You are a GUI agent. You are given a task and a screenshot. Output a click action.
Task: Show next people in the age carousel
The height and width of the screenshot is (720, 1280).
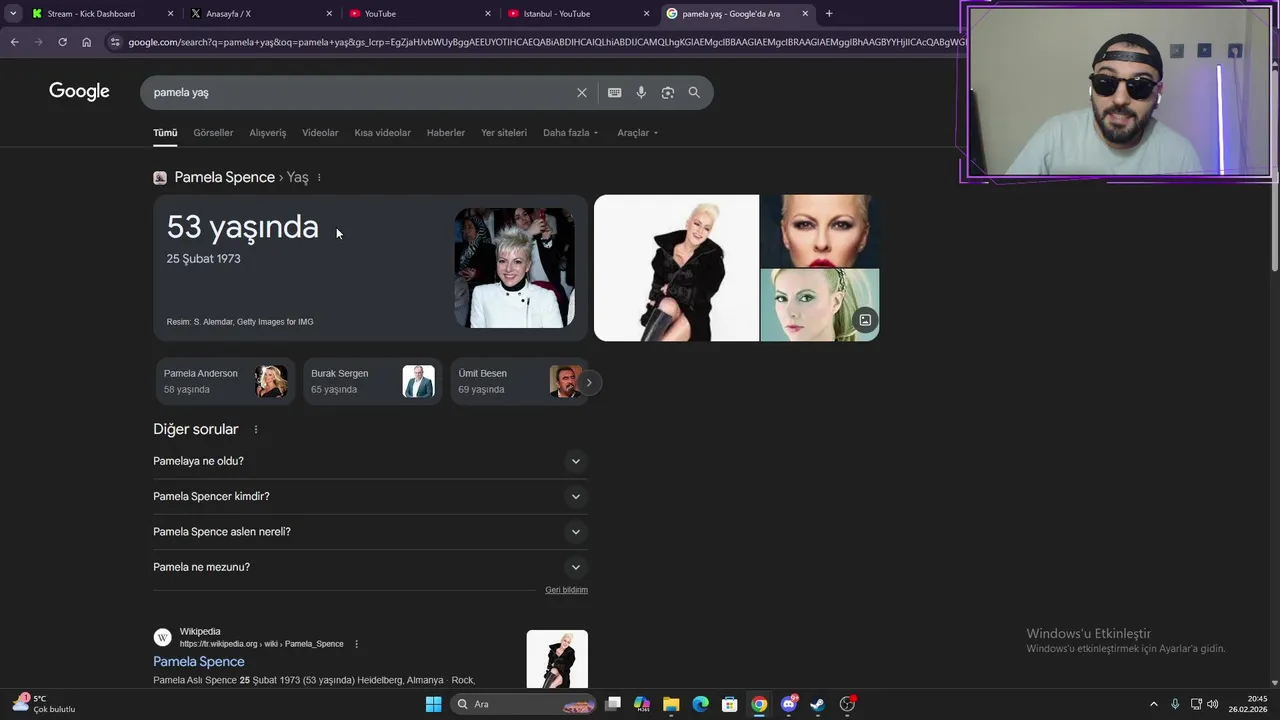coord(589,382)
